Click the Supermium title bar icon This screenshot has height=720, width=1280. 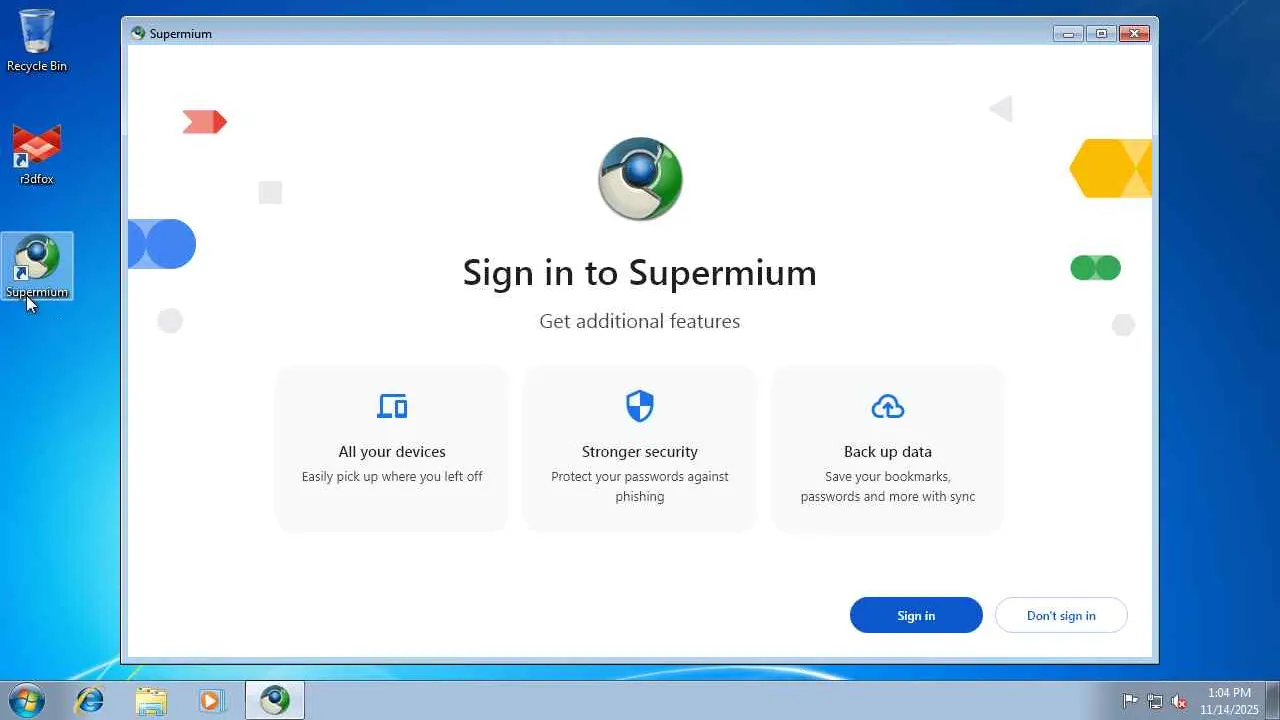[x=138, y=33]
